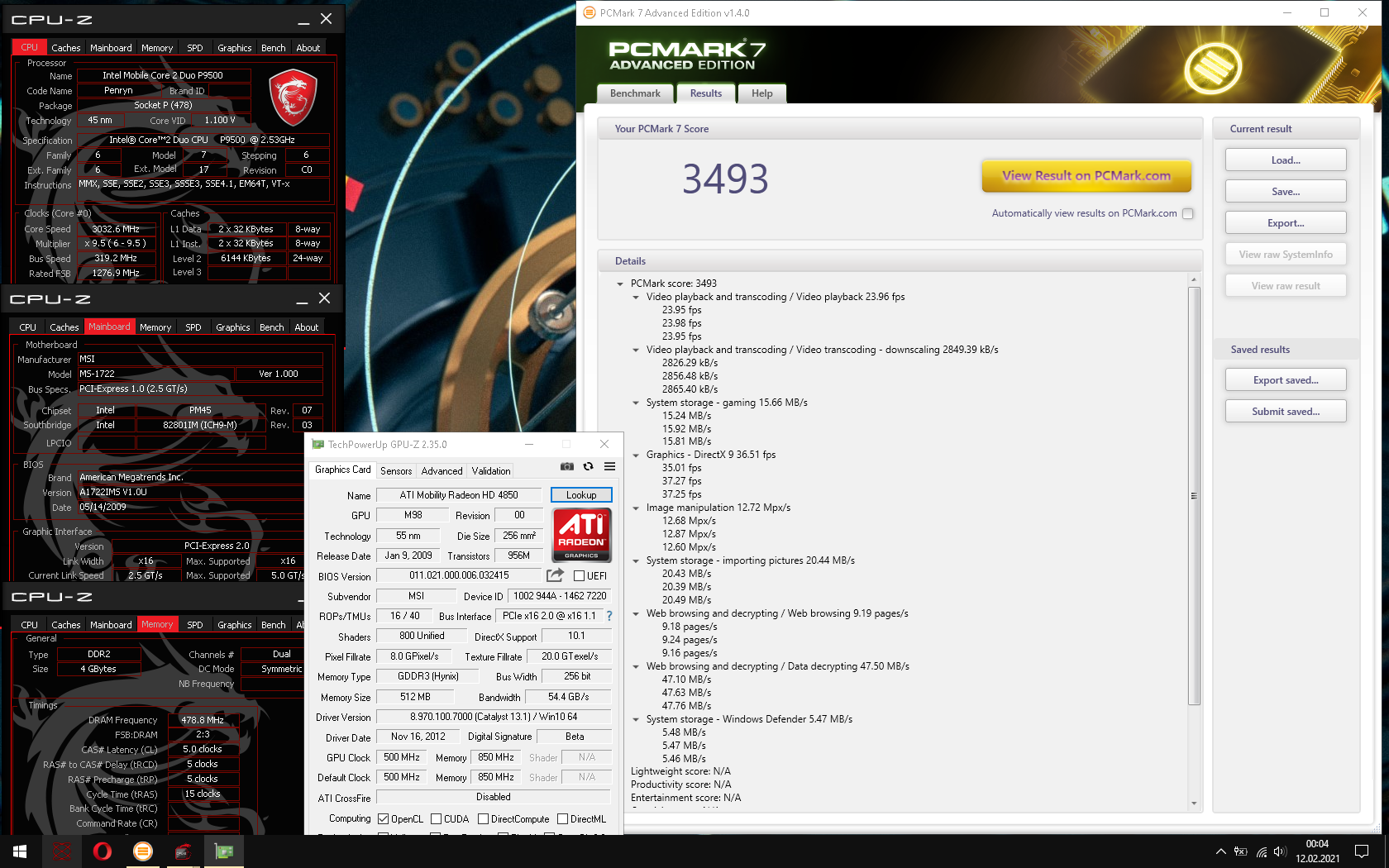Click the PCMark 7 gold emblem logo
The width and height of the screenshot is (1389, 868).
(x=1213, y=68)
